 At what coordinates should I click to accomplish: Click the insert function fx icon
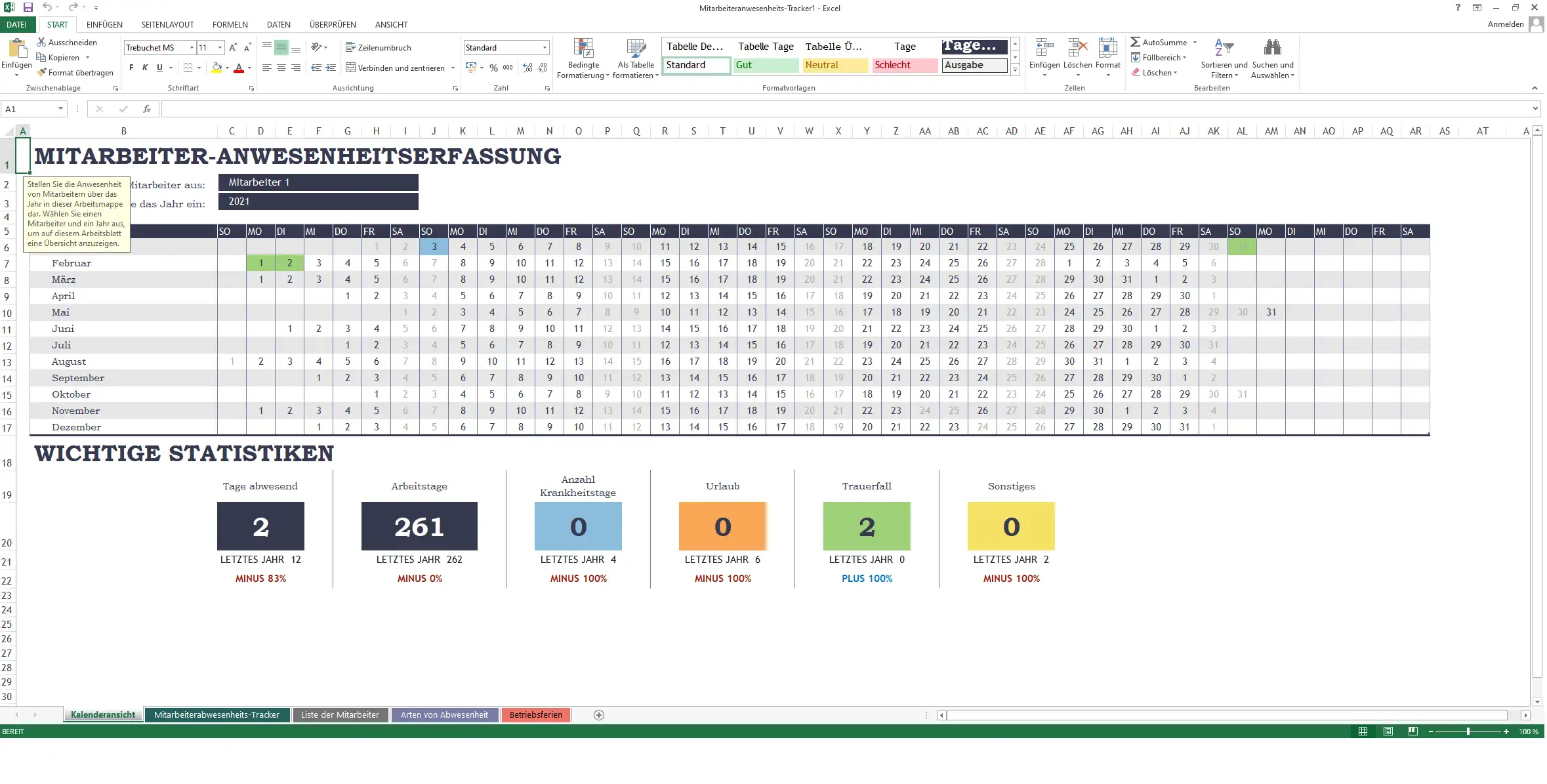coord(147,109)
